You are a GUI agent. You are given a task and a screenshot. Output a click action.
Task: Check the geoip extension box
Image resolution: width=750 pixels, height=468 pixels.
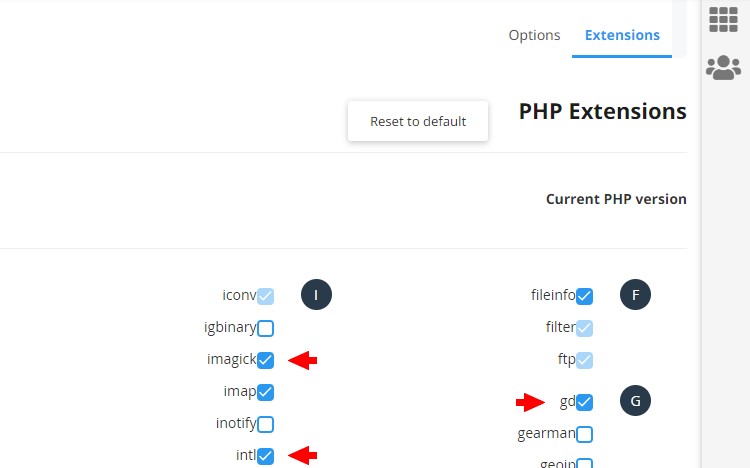point(585,463)
